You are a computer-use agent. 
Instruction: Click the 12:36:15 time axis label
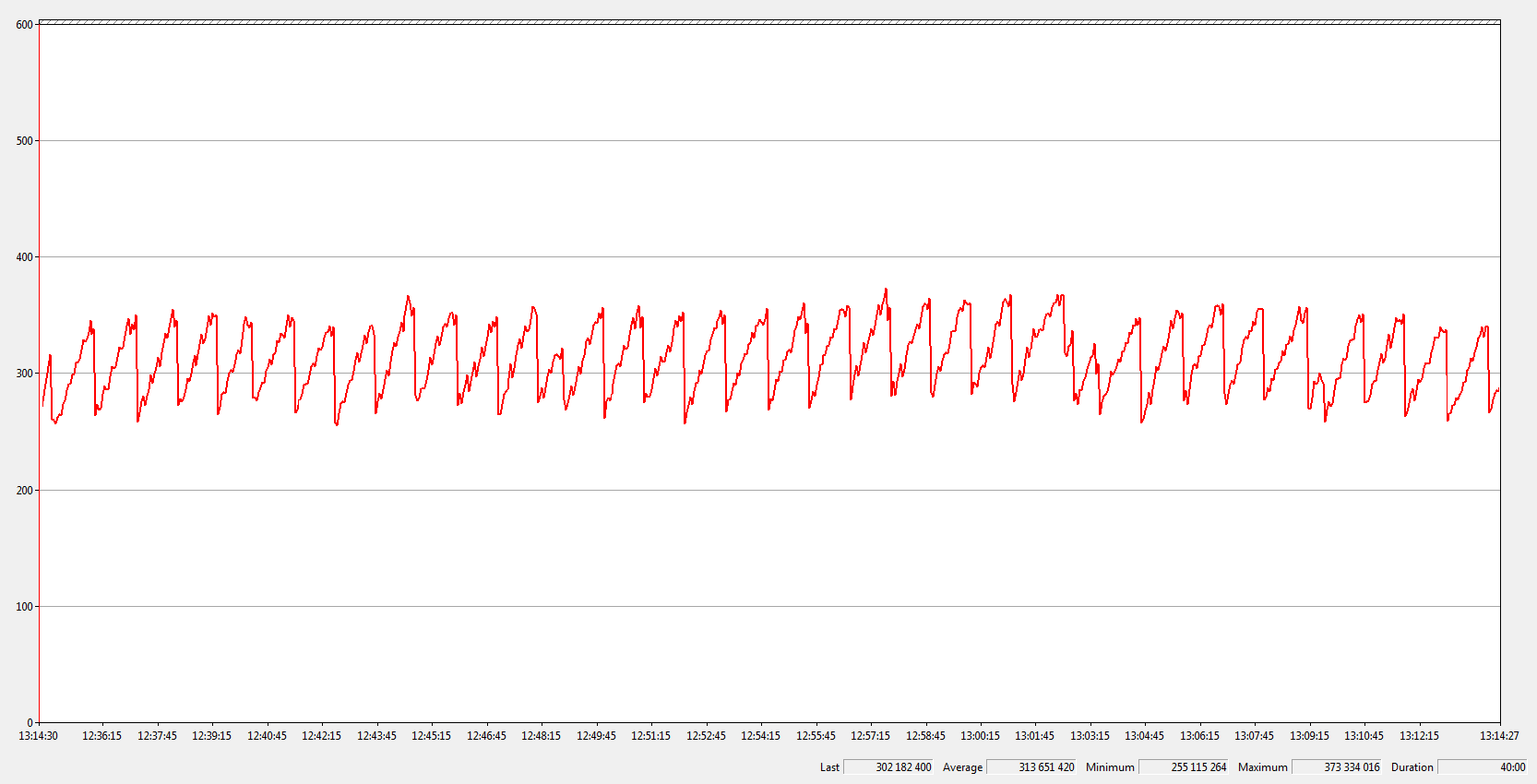coord(102,736)
